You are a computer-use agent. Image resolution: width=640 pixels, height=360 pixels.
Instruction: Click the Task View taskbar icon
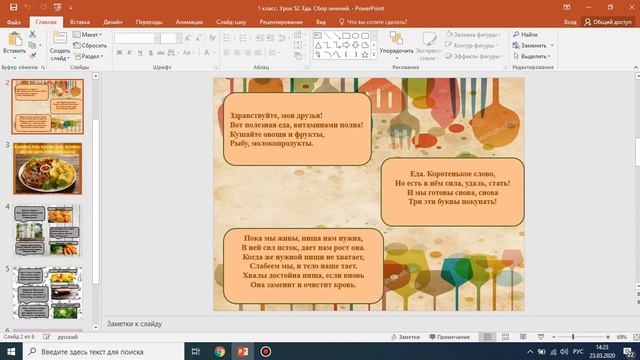pos(196,351)
